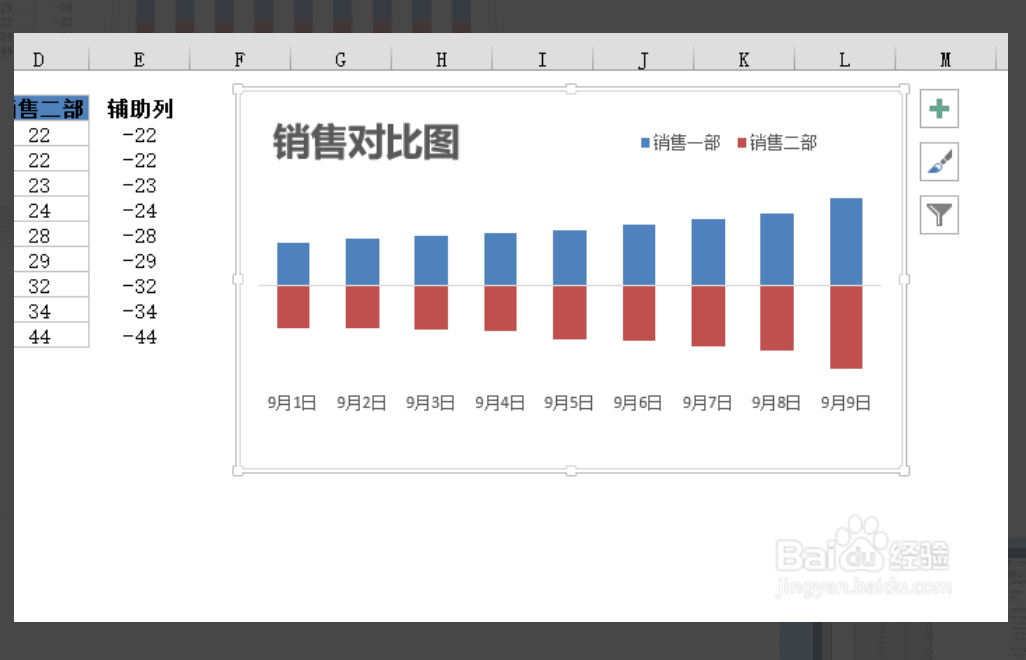Viewport: 1026px width, 660px height.
Task: Click the 9月5日 axis label
Action: pyautogui.click(x=567, y=402)
